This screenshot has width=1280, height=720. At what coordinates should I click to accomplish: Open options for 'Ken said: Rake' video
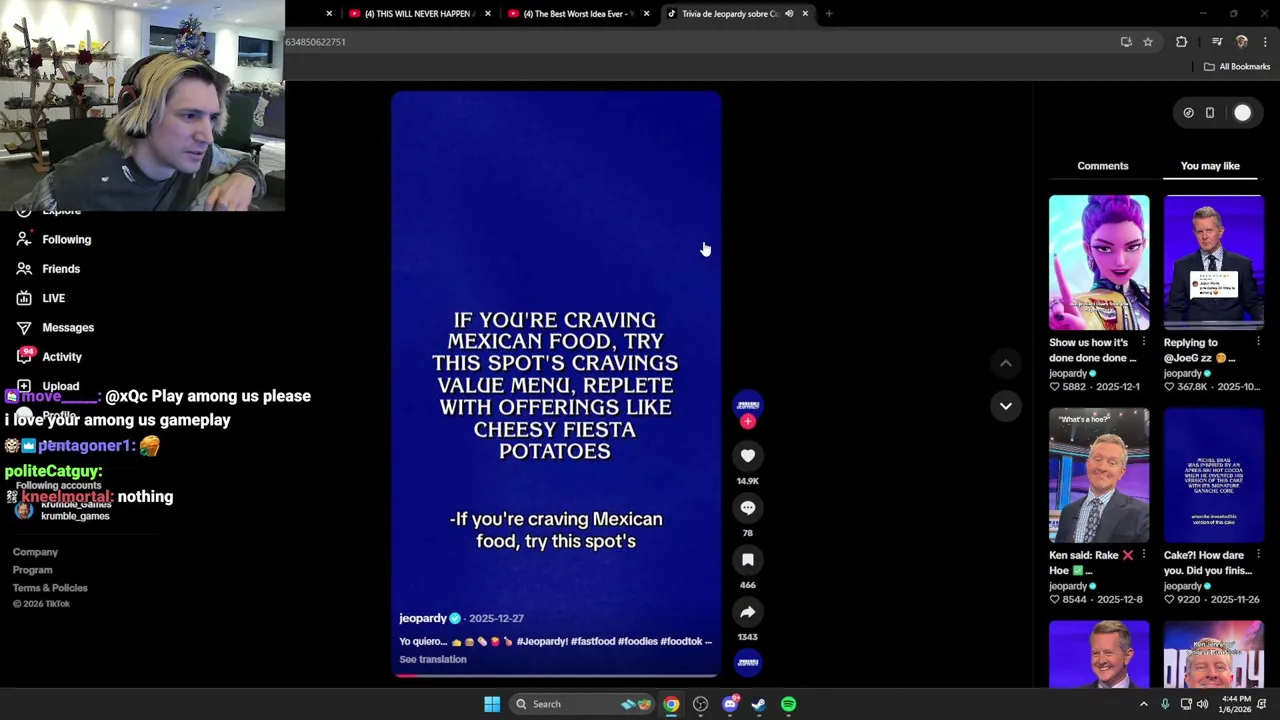coord(1144,555)
